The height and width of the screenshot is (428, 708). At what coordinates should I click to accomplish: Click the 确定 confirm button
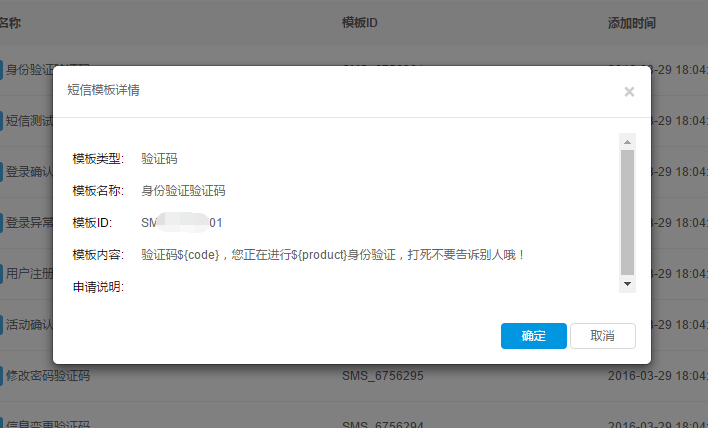tap(533, 336)
